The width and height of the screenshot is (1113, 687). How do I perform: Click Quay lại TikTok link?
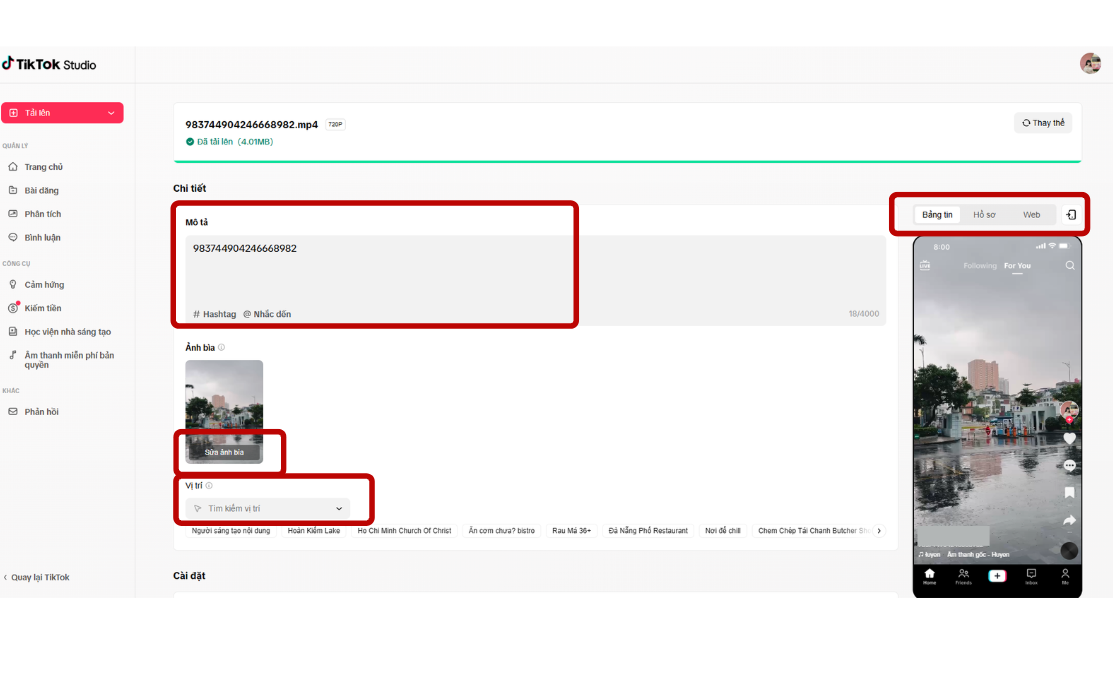(x=36, y=577)
